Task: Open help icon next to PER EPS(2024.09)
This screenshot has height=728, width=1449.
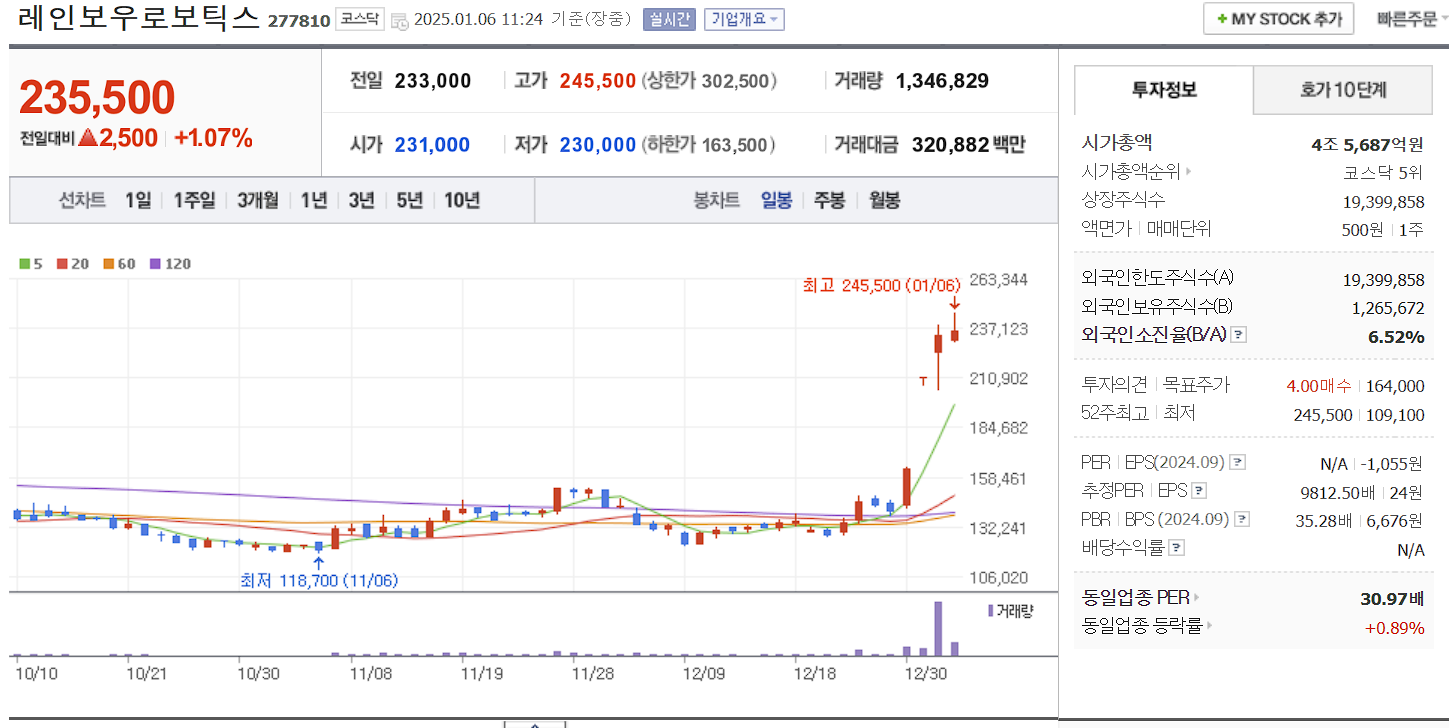Action: (x=1238, y=463)
